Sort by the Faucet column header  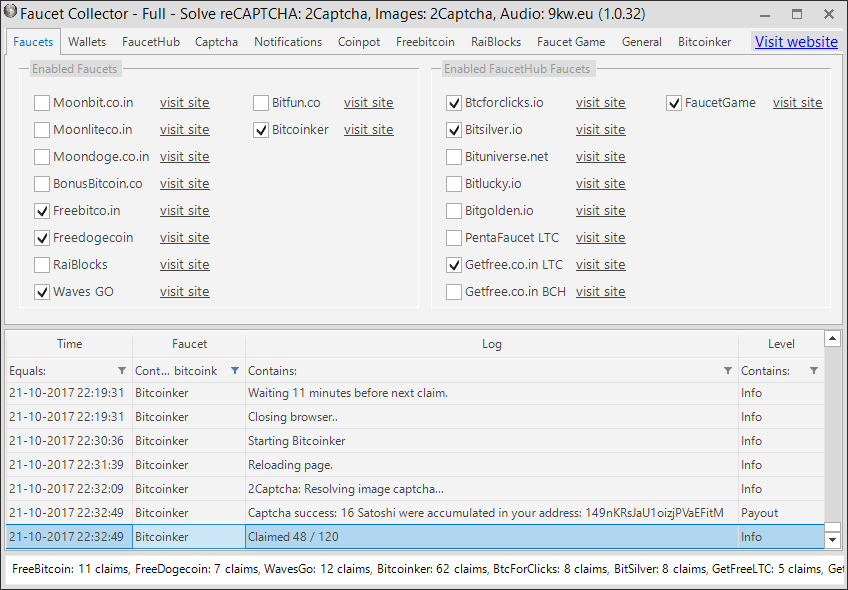pyautogui.click(x=189, y=344)
